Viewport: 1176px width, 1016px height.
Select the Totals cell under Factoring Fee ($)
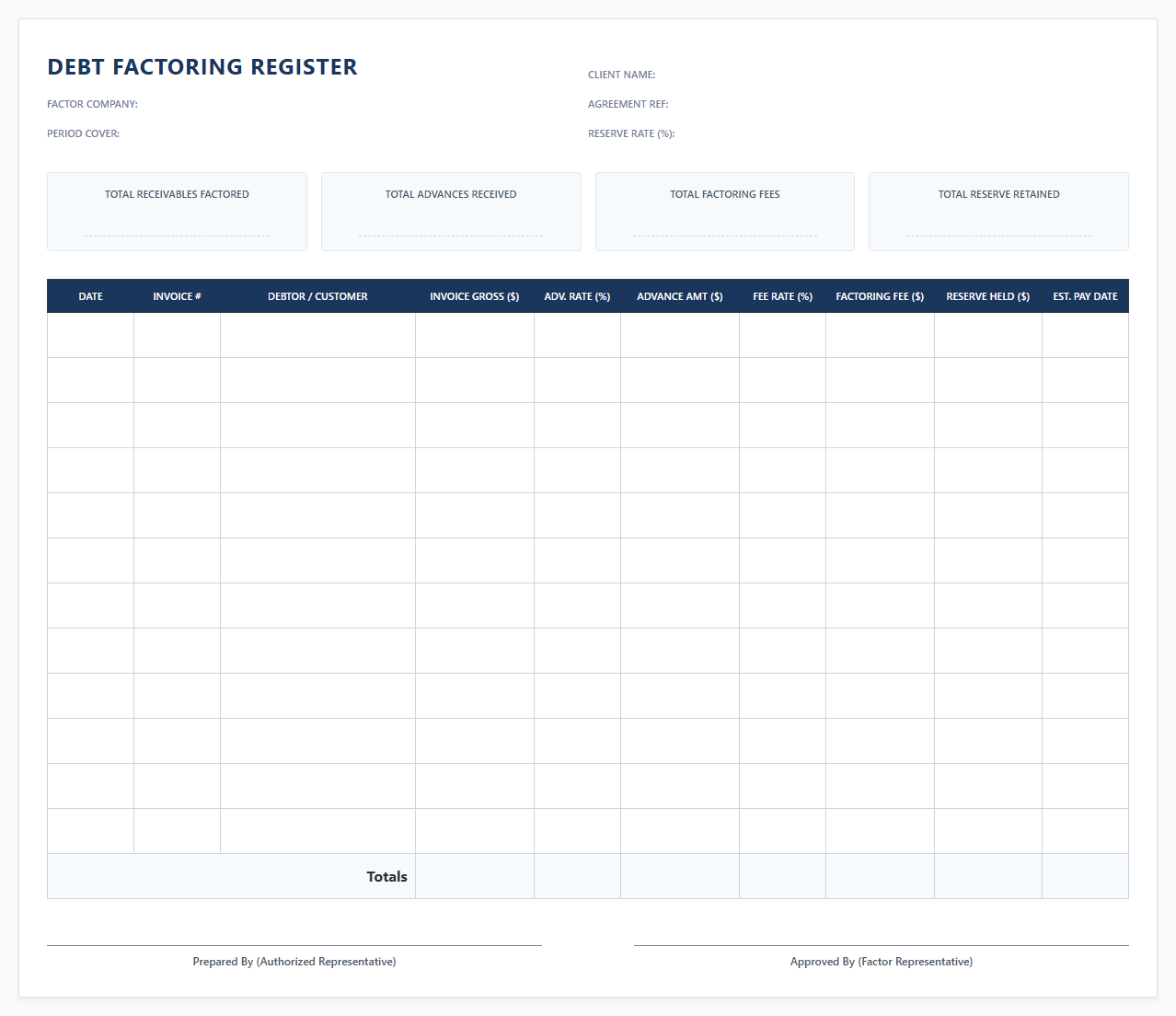coord(880,876)
